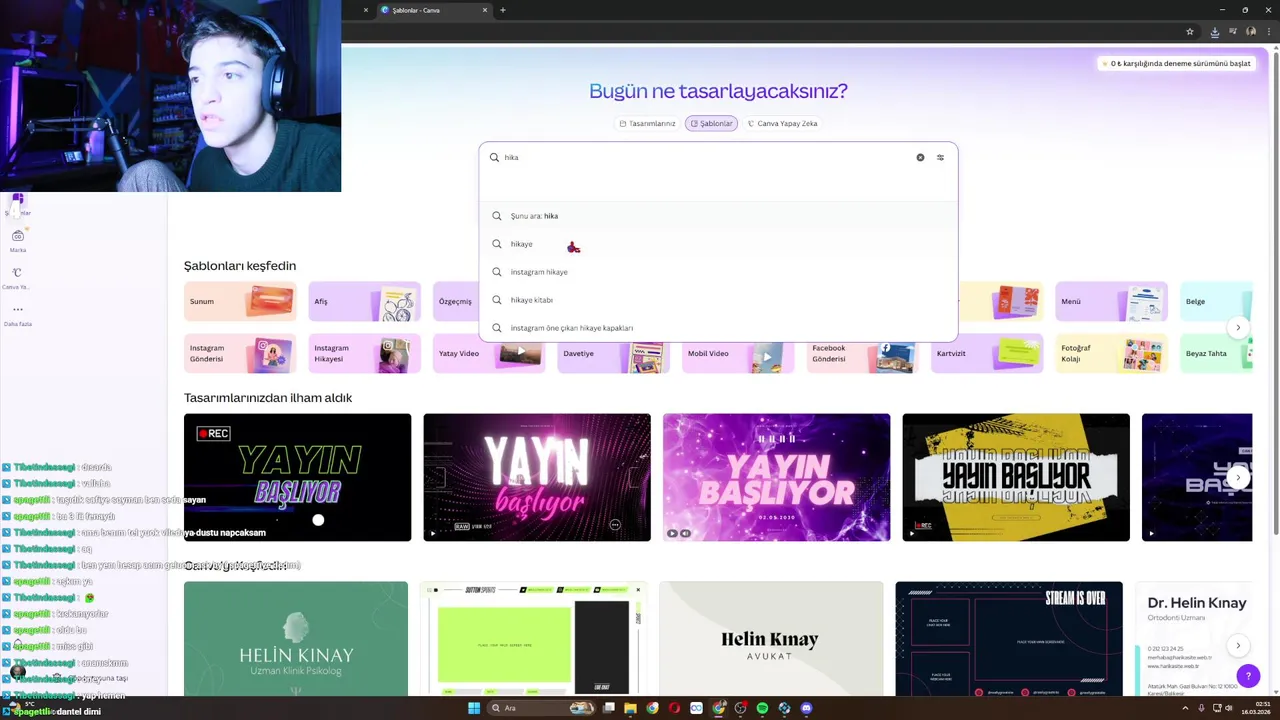Click the 'Şablonları keşfedin' heading
Image resolution: width=1280 pixels, height=720 pixels.
pyautogui.click(x=240, y=266)
